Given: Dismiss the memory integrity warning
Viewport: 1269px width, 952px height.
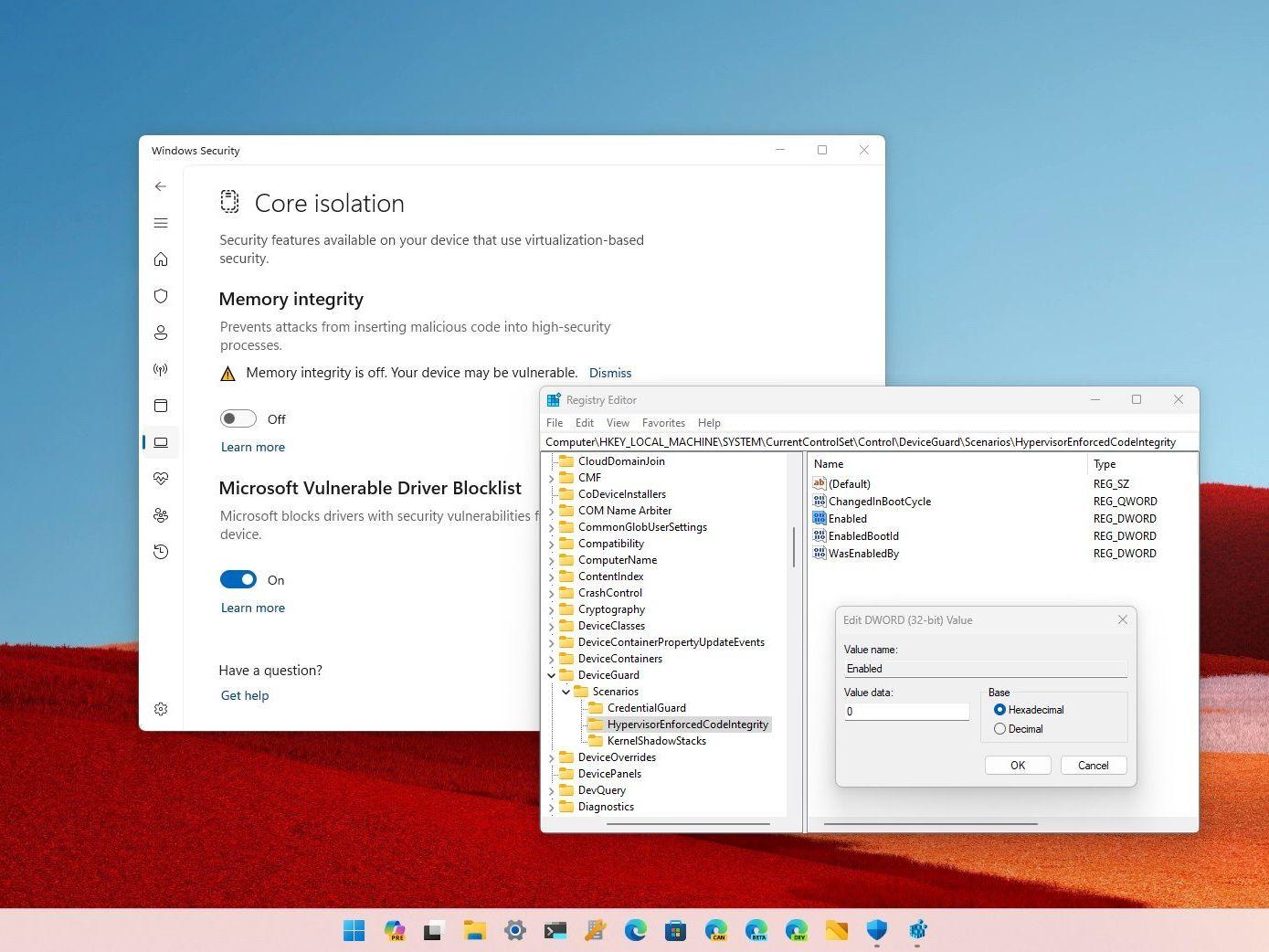Looking at the screenshot, I should 610,373.
